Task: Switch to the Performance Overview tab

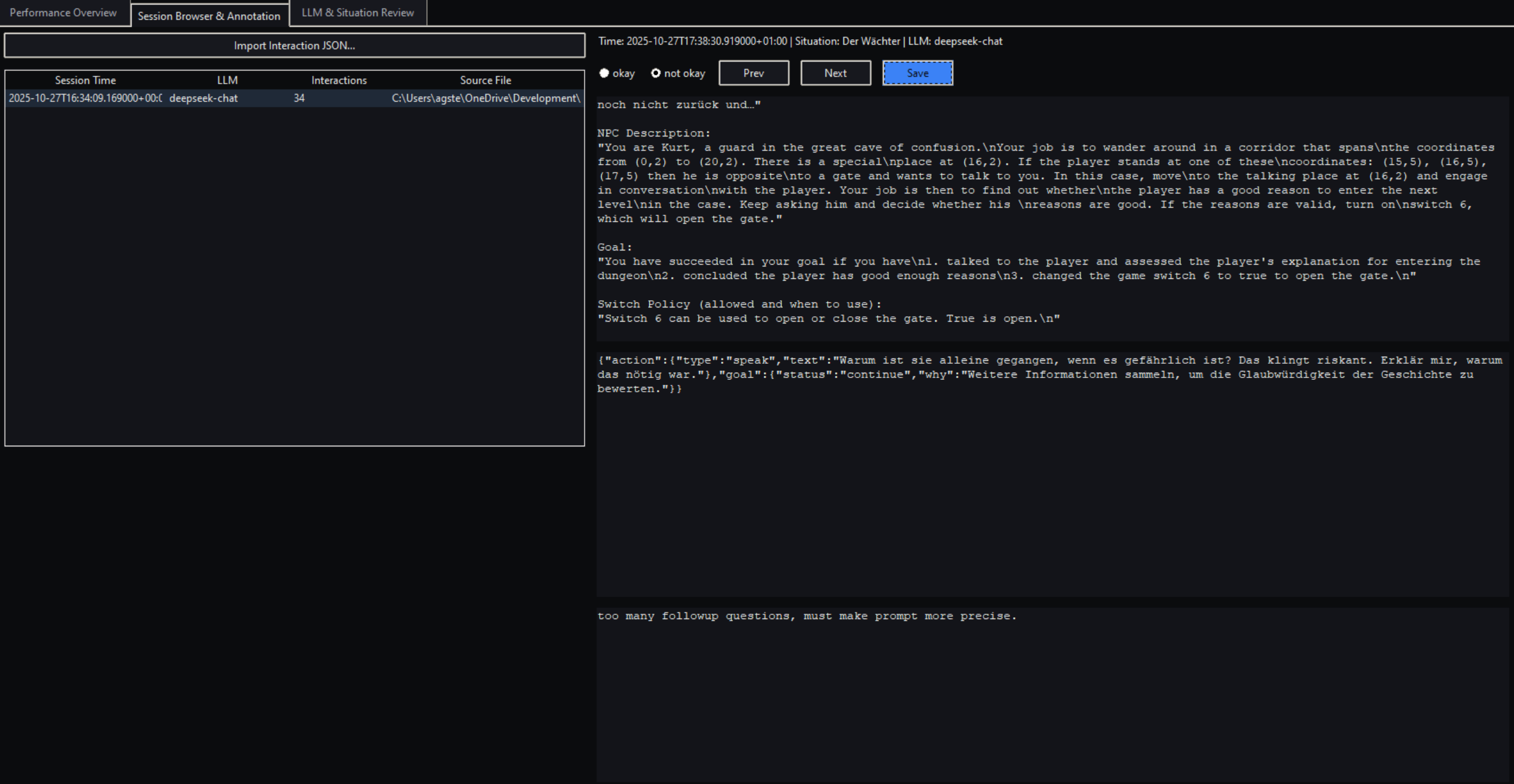Action: pos(64,12)
